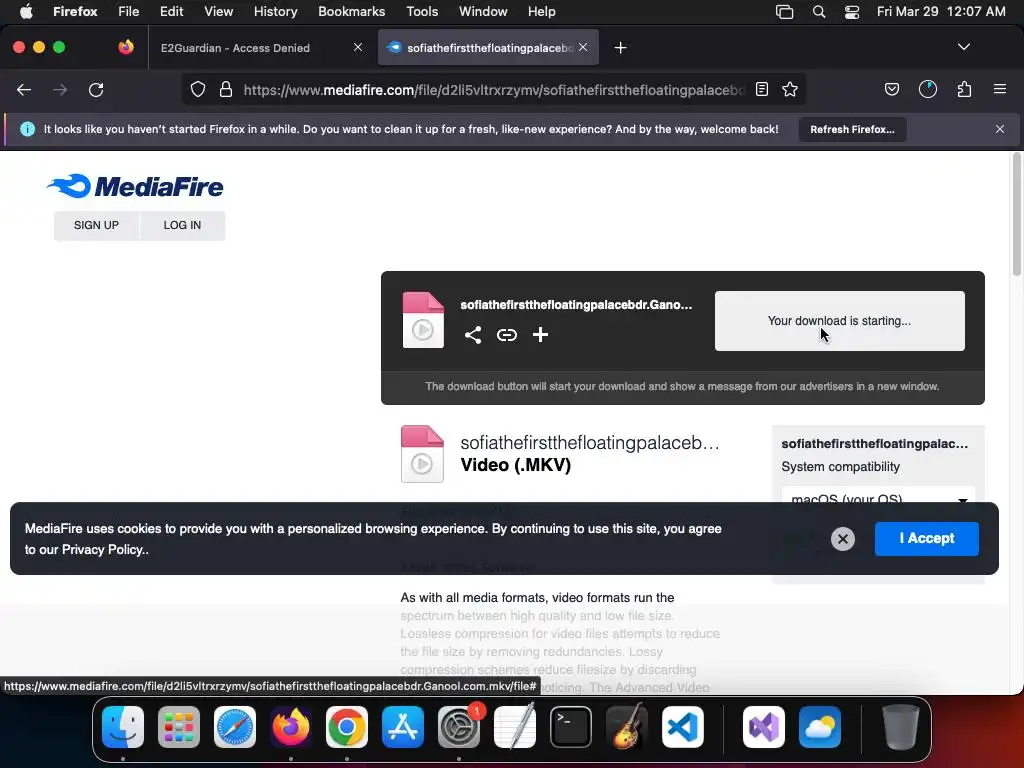Open TextEdit from the dock
This screenshot has width=1024, height=768.
tap(515, 727)
